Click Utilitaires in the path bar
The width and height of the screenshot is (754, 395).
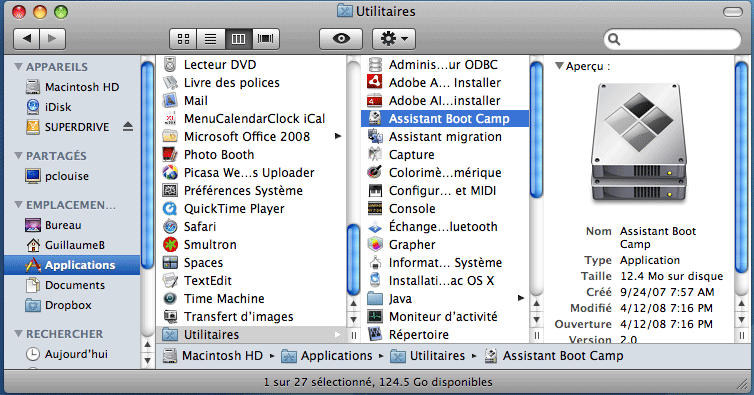pos(428,356)
